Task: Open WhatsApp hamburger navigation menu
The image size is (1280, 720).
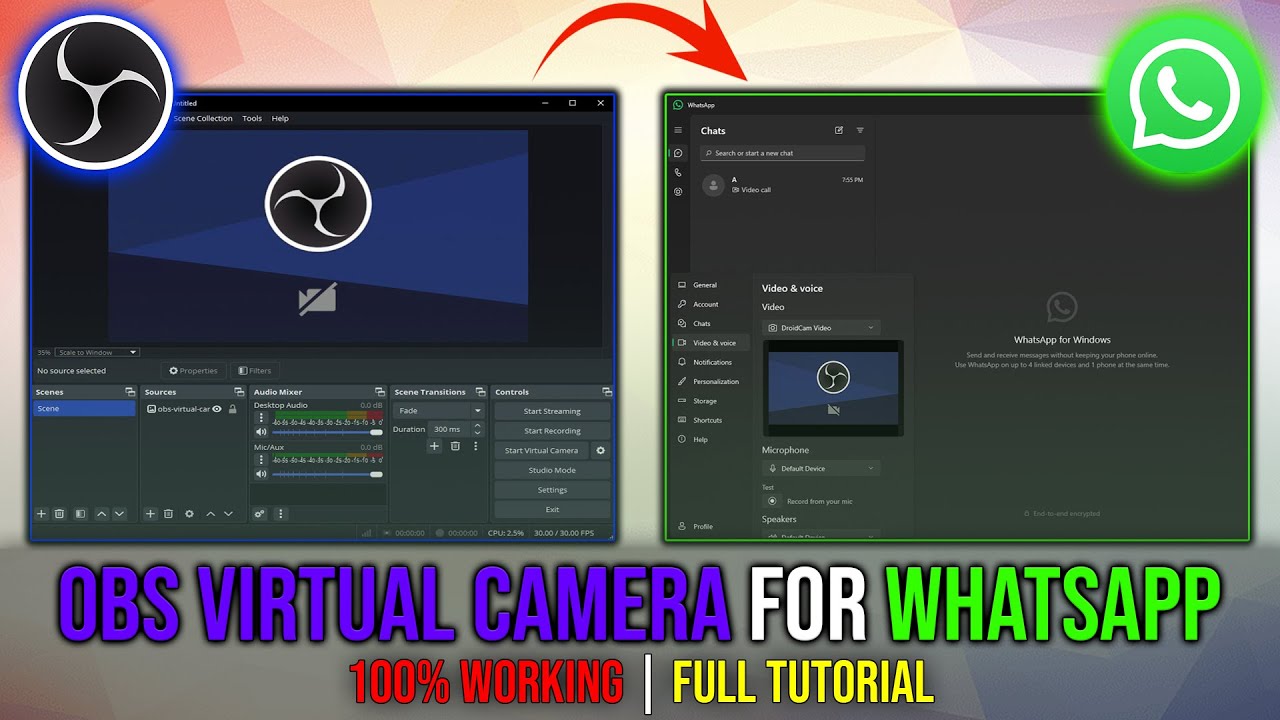Action: 678,130
